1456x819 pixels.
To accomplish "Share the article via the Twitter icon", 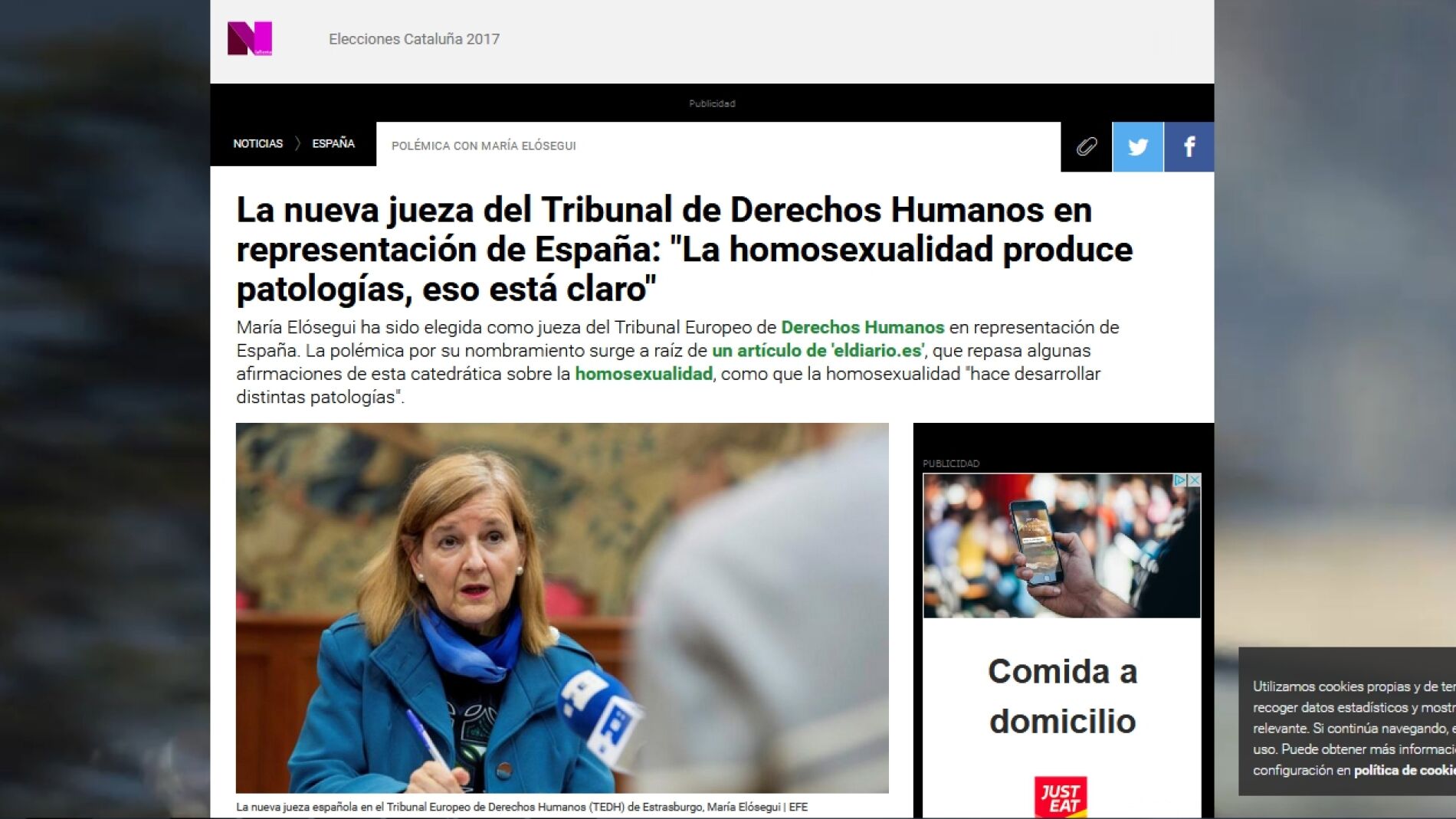I will click(1137, 146).
